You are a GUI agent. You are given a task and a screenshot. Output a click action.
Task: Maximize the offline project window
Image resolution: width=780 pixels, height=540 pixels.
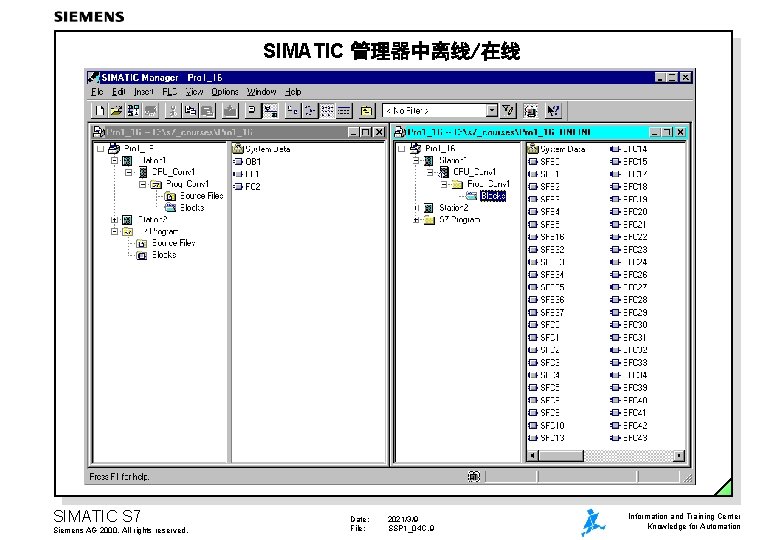pyautogui.click(x=366, y=132)
